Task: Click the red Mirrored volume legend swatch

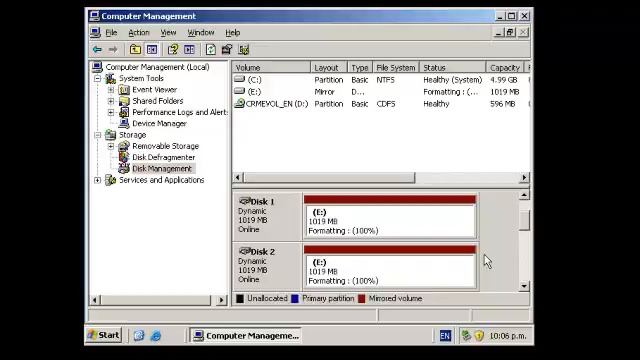Action: coord(362,298)
